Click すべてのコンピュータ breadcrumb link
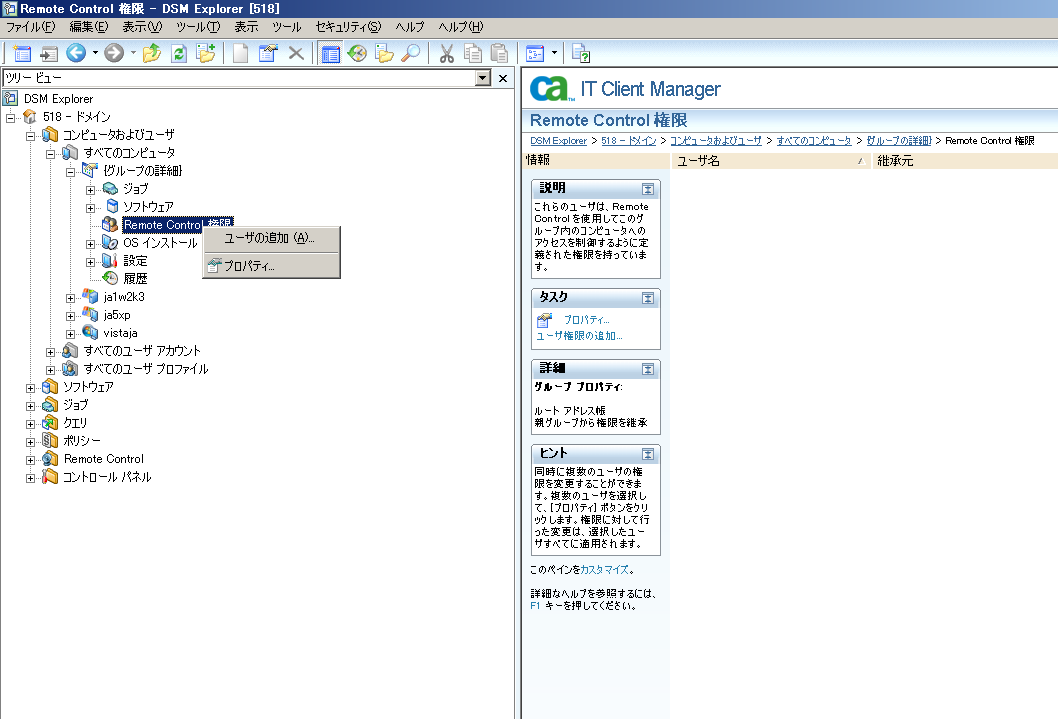The image size is (1058, 719). (814, 141)
